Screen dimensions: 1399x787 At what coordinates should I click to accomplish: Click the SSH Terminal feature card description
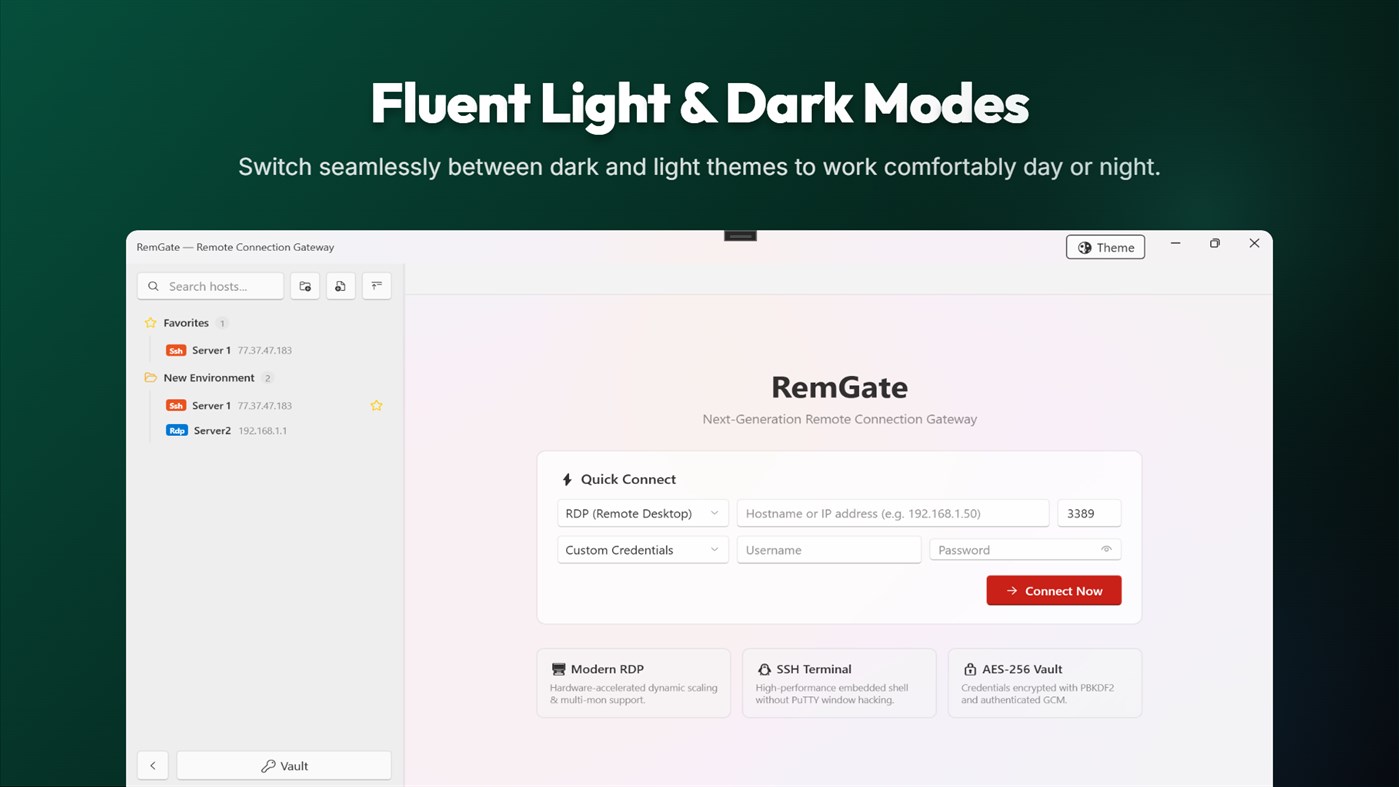[x=832, y=694]
